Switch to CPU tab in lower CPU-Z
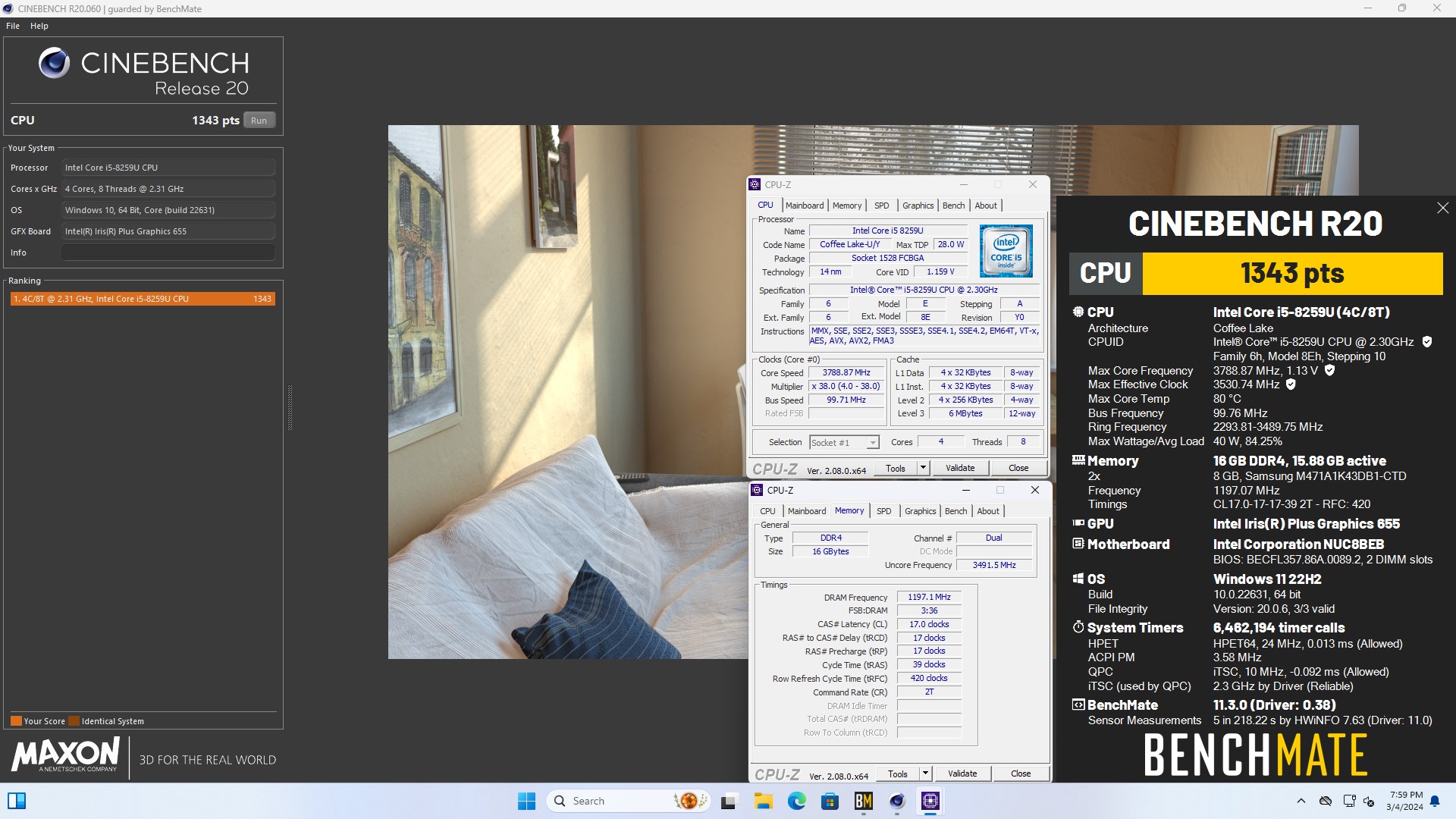Screen dimensions: 1456x819 click(767, 511)
